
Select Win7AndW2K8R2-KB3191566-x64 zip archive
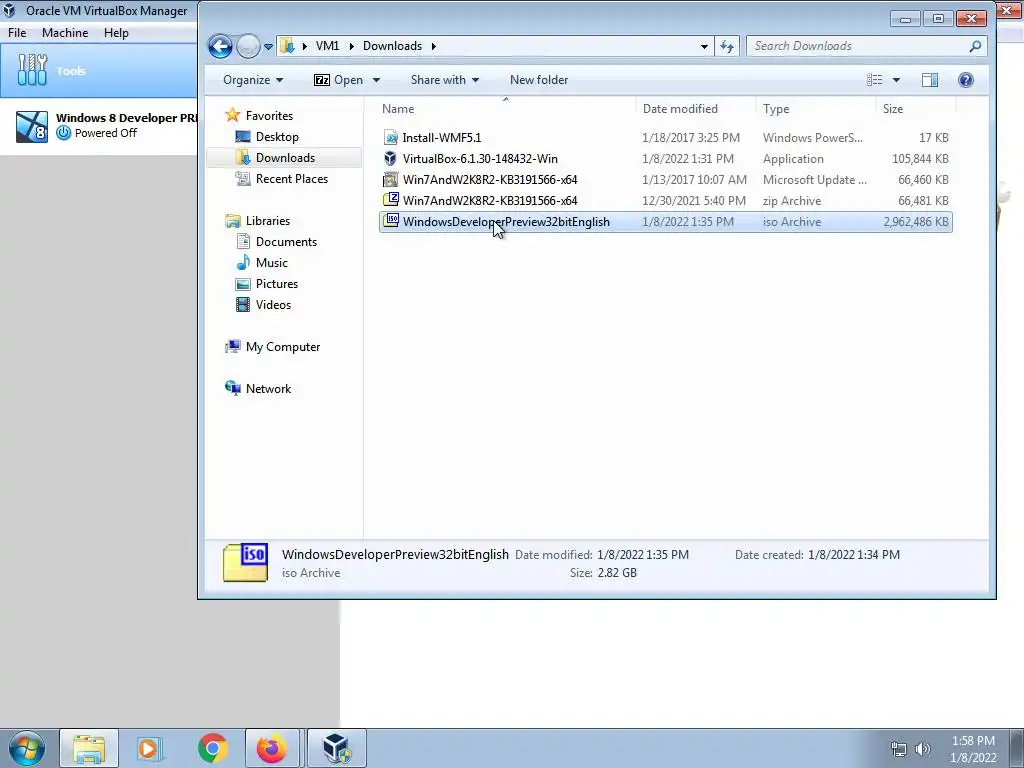tap(665, 200)
